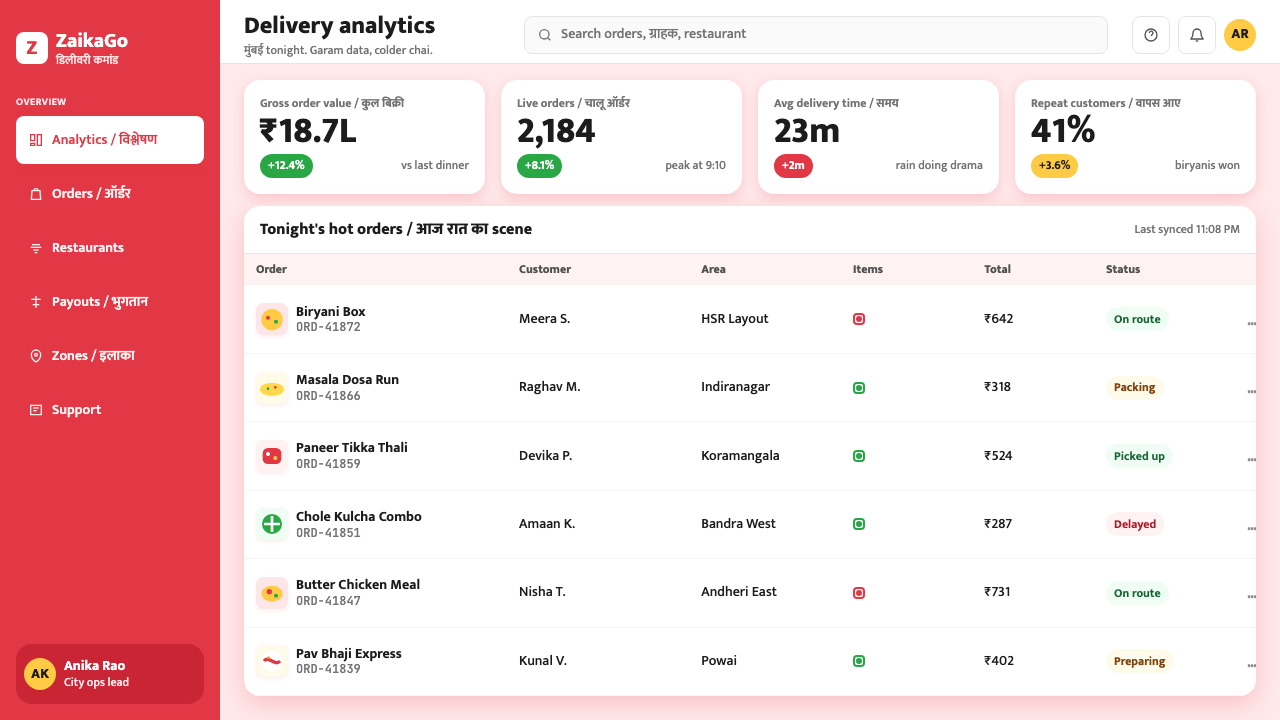Open more options for Paneer Tikka Thali

coord(1251,460)
